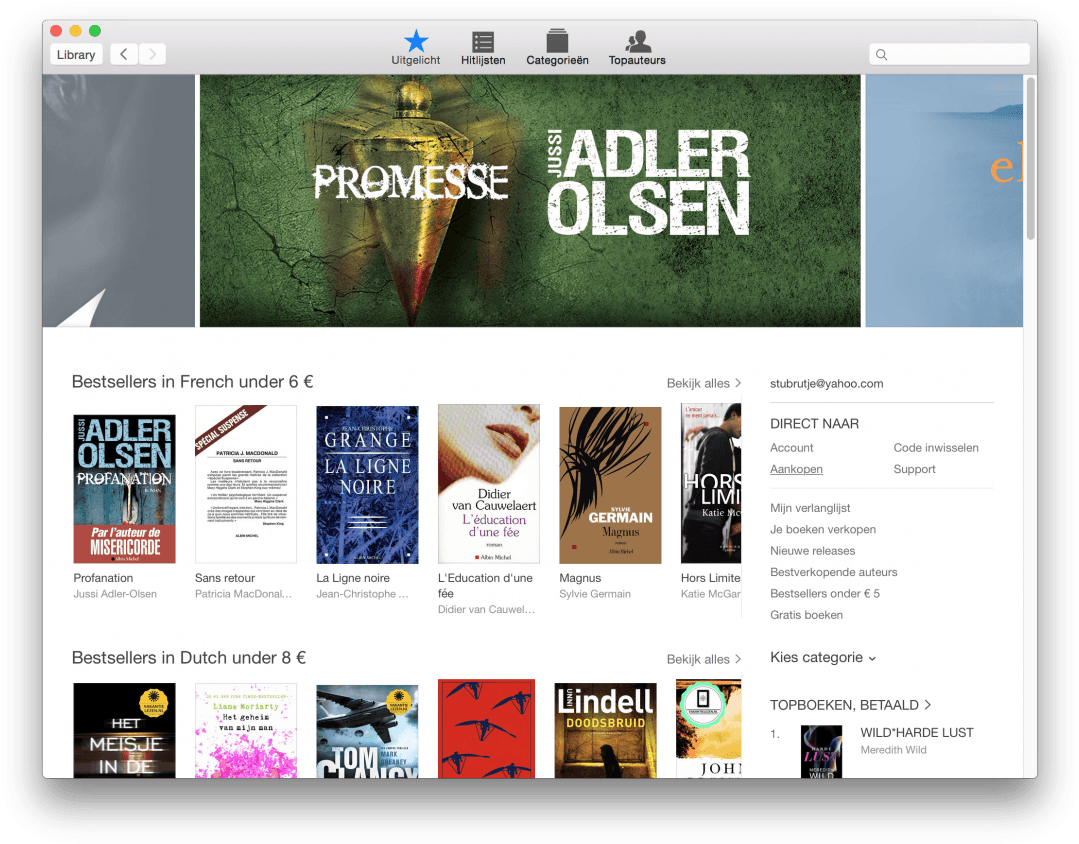The image size is (1079, 844).
Task: Open the Liane Moriarty Het geheim cover
Action: tap(246, 730)
